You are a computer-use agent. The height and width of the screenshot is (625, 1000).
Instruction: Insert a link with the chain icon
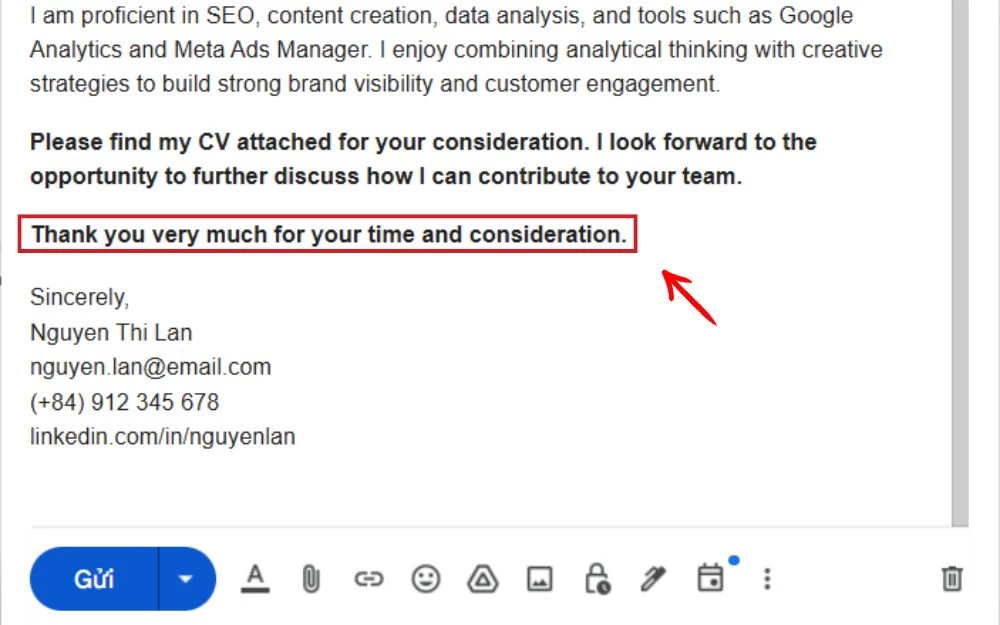click(x=369, y=579)
